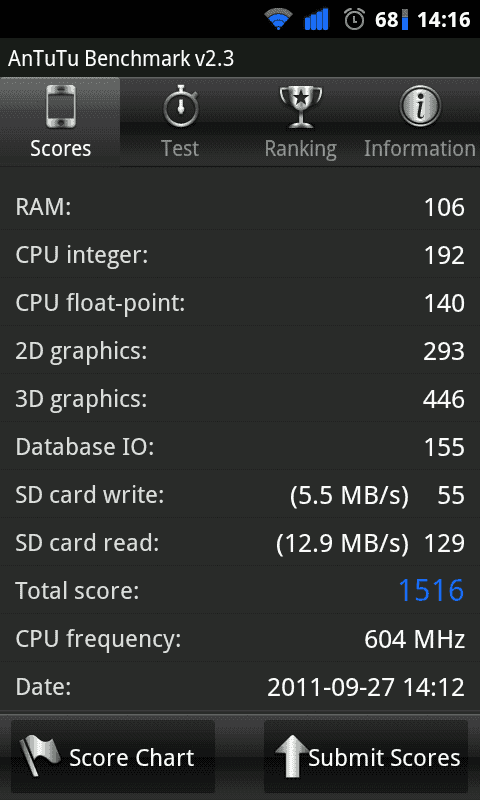Tap the SD card read row
The width and height of the screenshot is (480, 800).
pos(240,542)
